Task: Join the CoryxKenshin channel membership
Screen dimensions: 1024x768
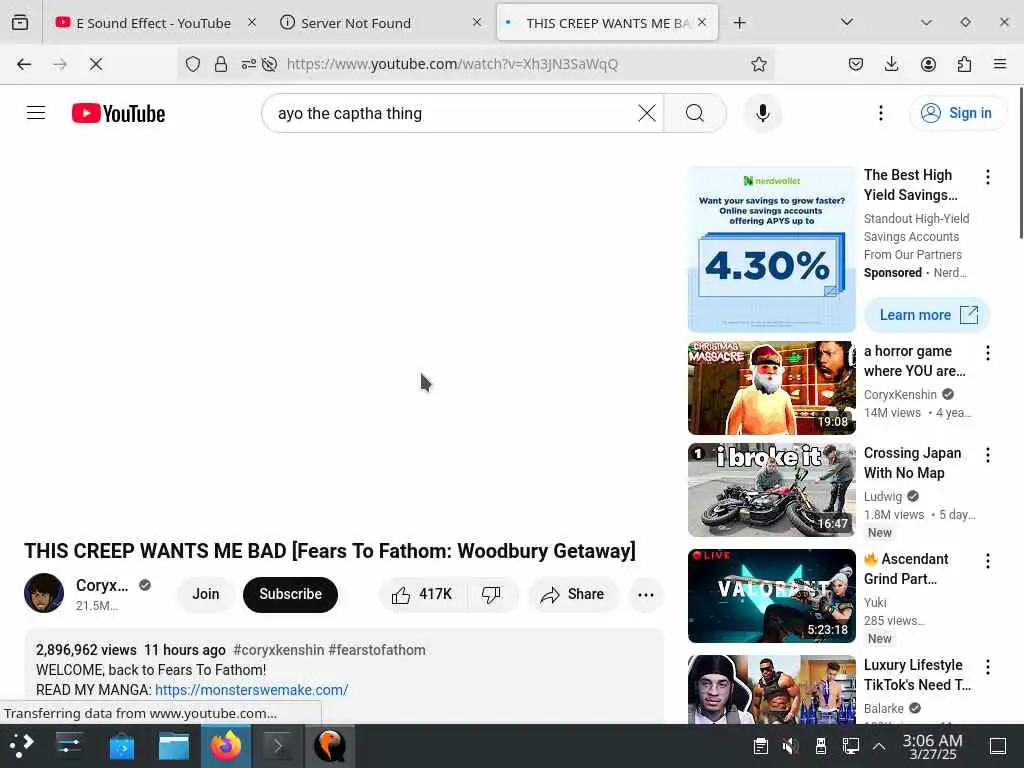Action: (206, 594)
